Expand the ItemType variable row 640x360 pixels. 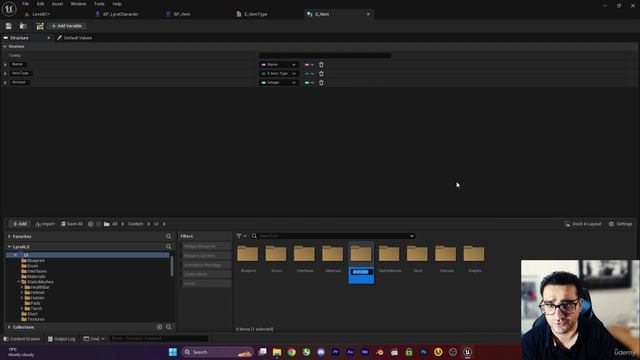[x=5, y=73]
